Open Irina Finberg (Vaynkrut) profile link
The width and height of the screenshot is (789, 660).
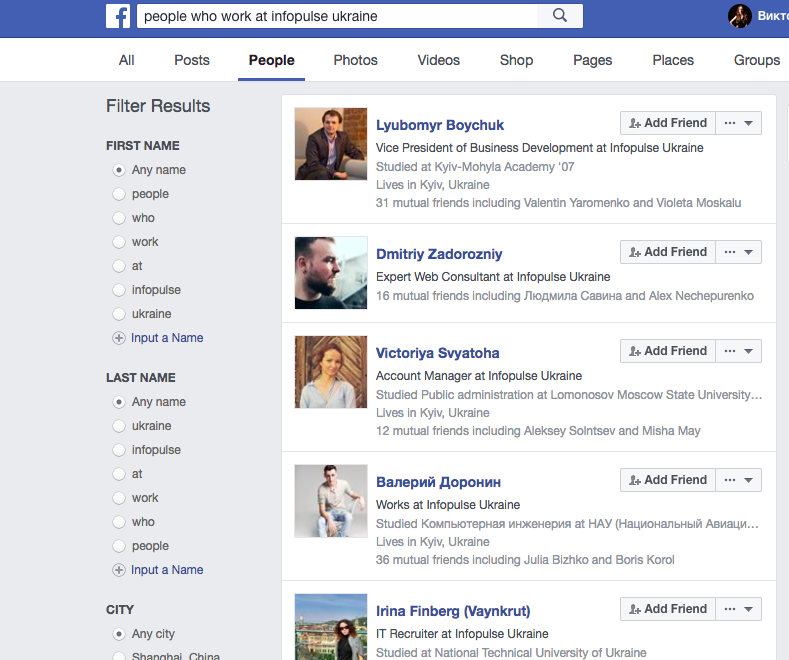click(x=453, y=611)
